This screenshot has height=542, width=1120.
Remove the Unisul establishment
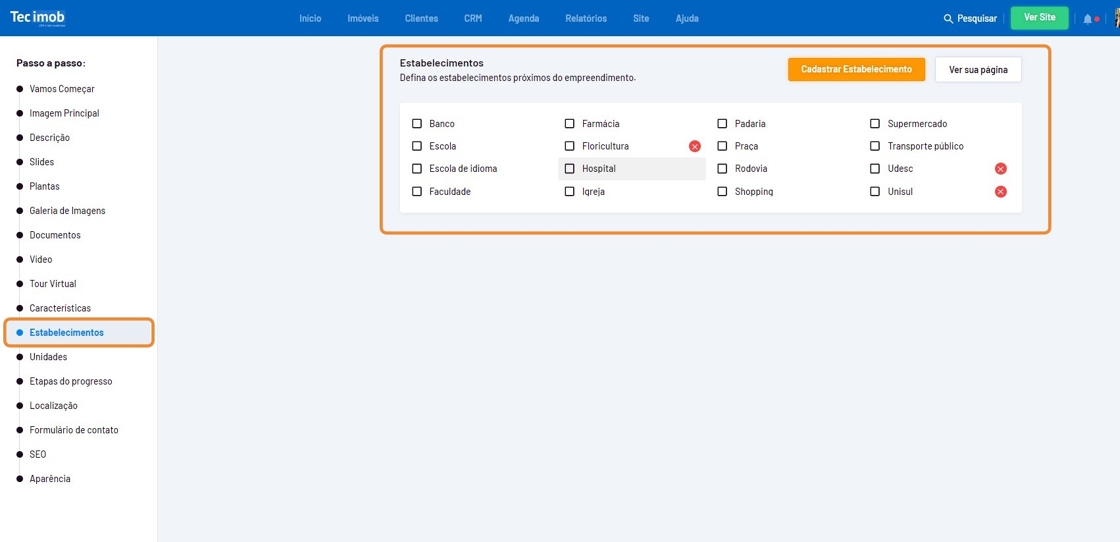[x=1000, y=192]
